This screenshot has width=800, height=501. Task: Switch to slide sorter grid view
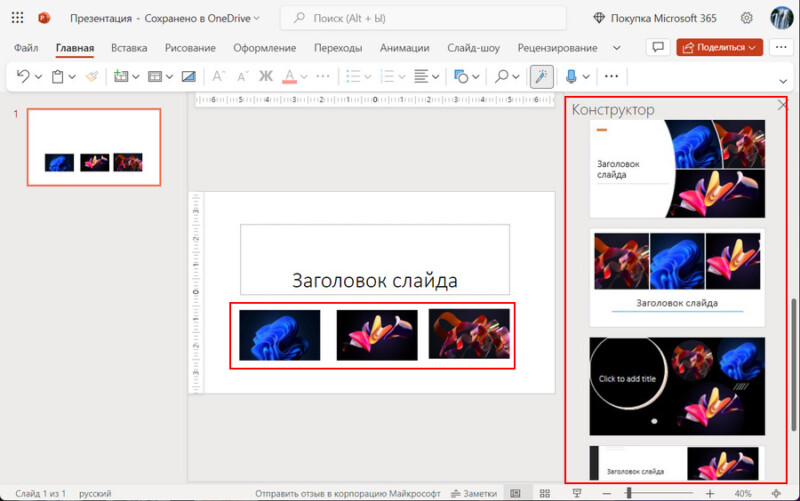pyautogui.click(x=545, y=493)
